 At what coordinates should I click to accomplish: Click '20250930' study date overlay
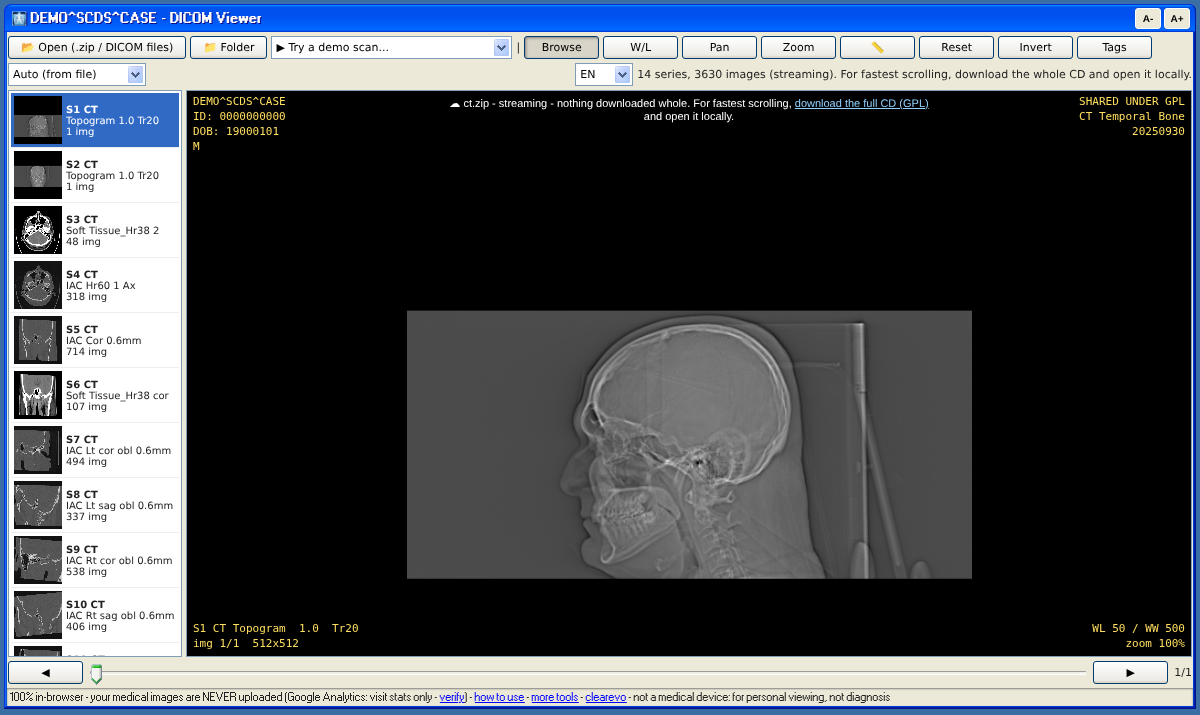(1158, 131)
